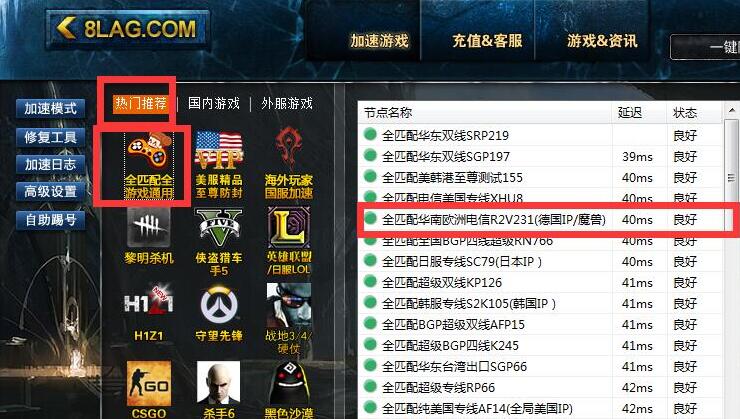The width and height of the screenshot is (740, 419).
Task: Select the 全匹配全游戏通用 gamepad icon
Action: pyautogui.click(x=149, y=166)
